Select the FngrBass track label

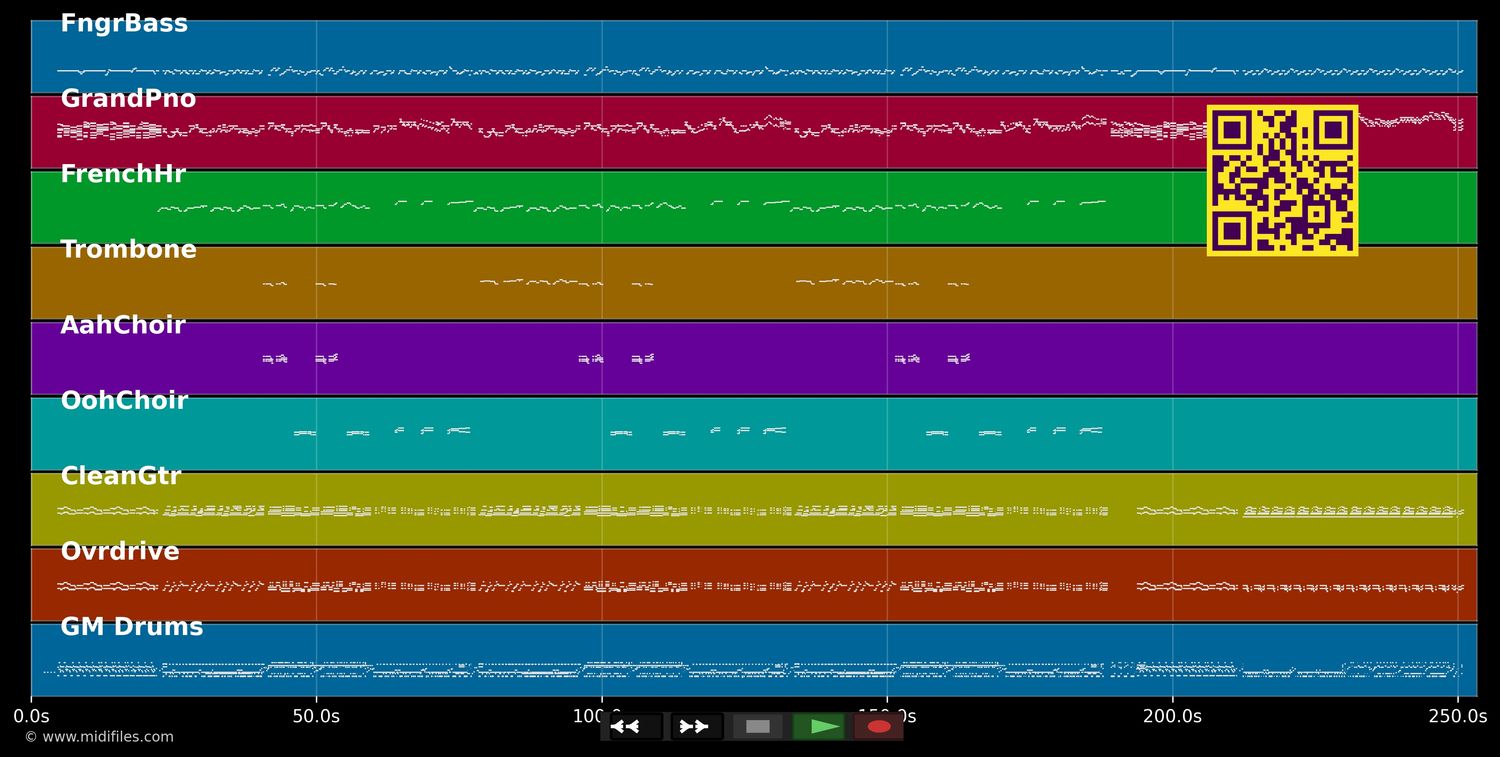124,24
